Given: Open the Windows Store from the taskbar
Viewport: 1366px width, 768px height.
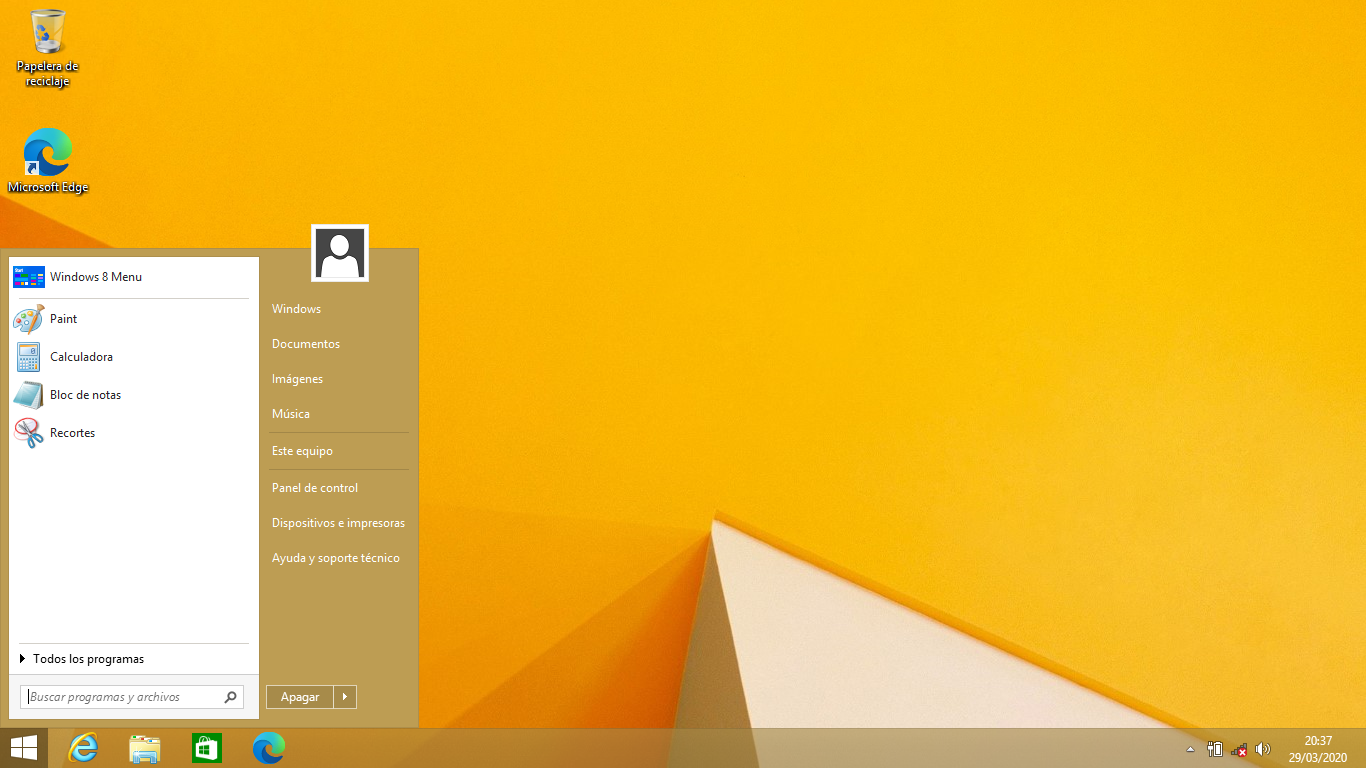Looking at the screenshot, I should point(206,747).
